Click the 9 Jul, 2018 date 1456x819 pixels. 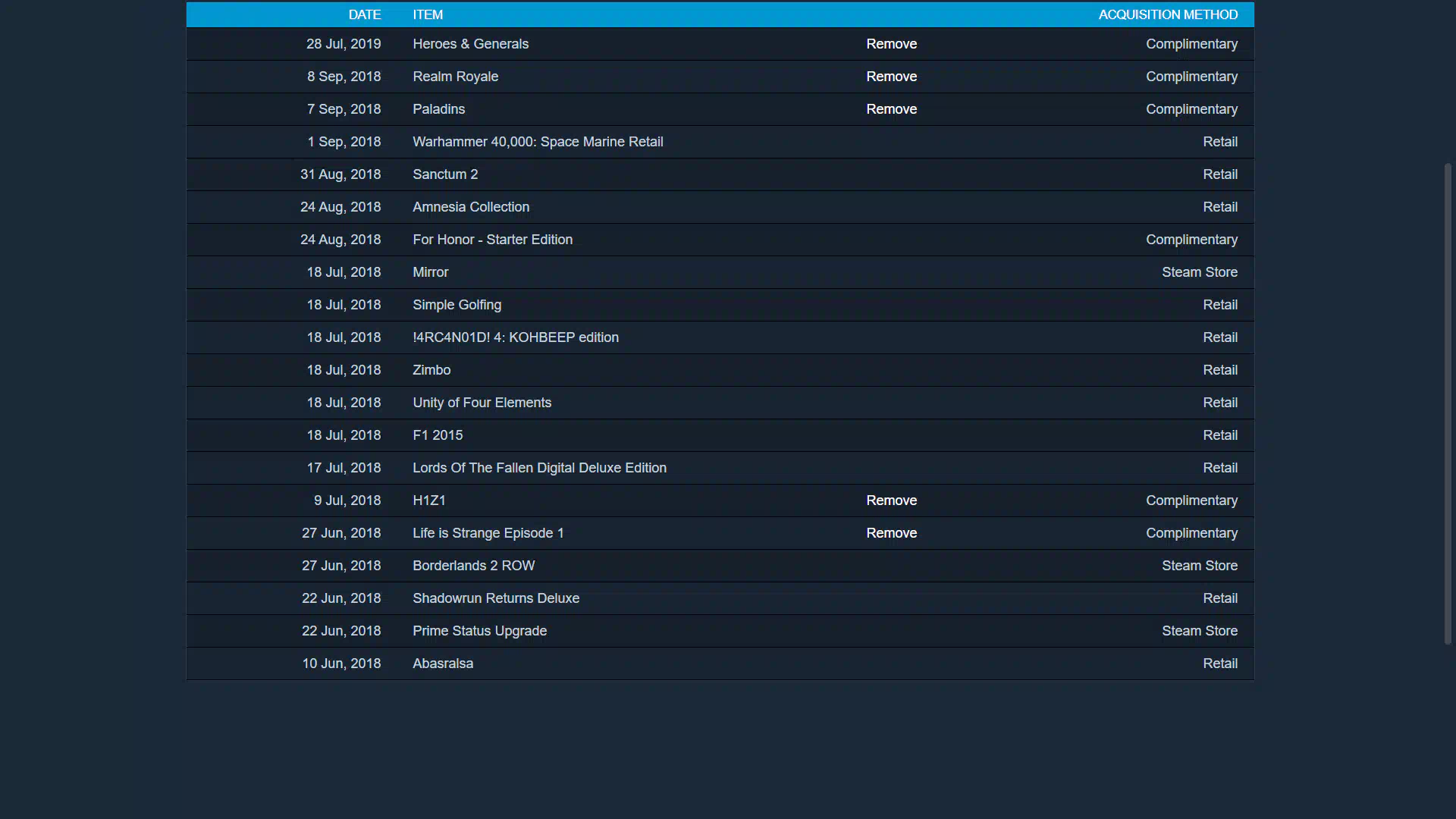pos(347,500)
